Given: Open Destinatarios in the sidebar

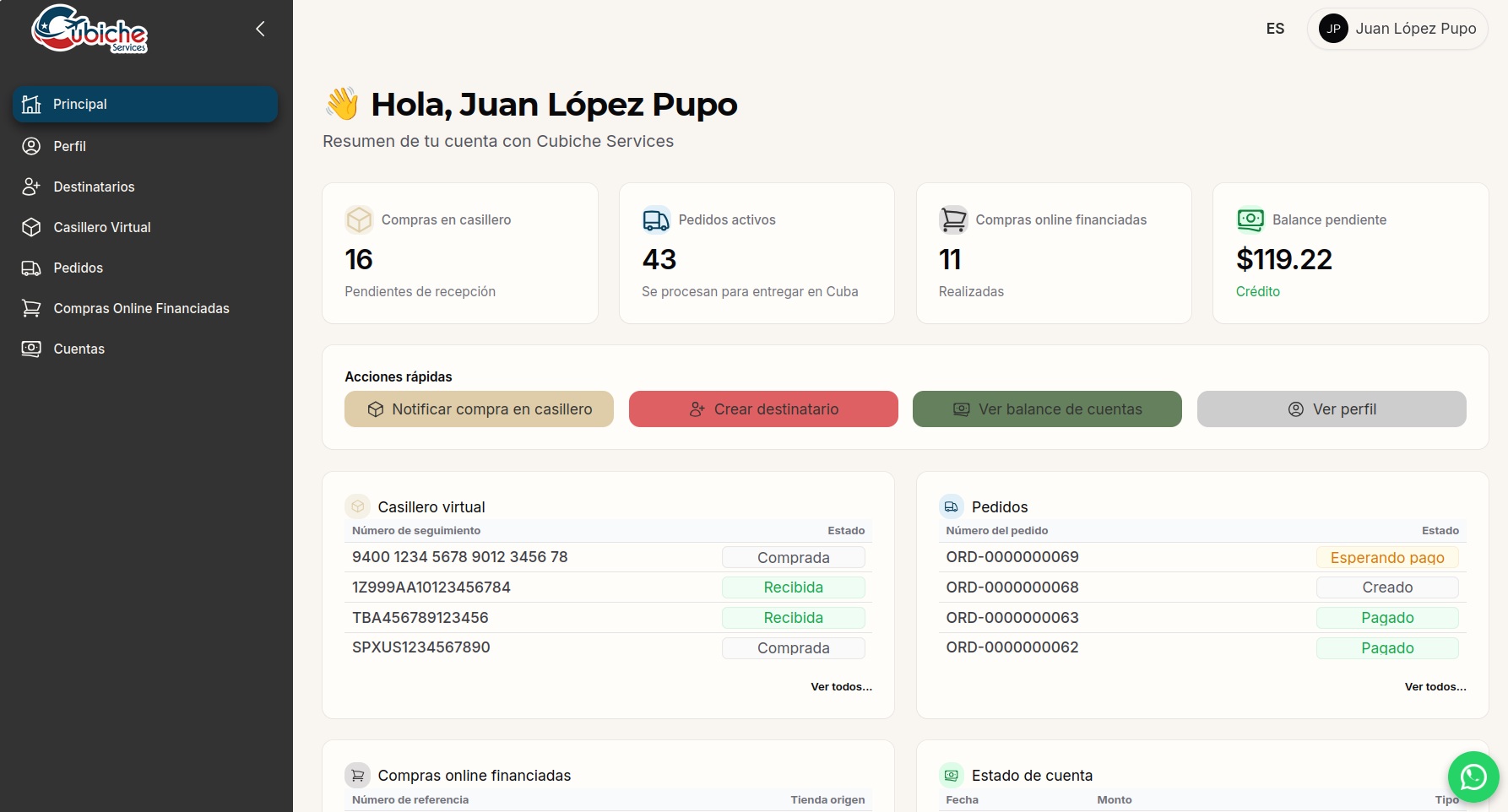Looking at the screenshot, I should (145, 187).
